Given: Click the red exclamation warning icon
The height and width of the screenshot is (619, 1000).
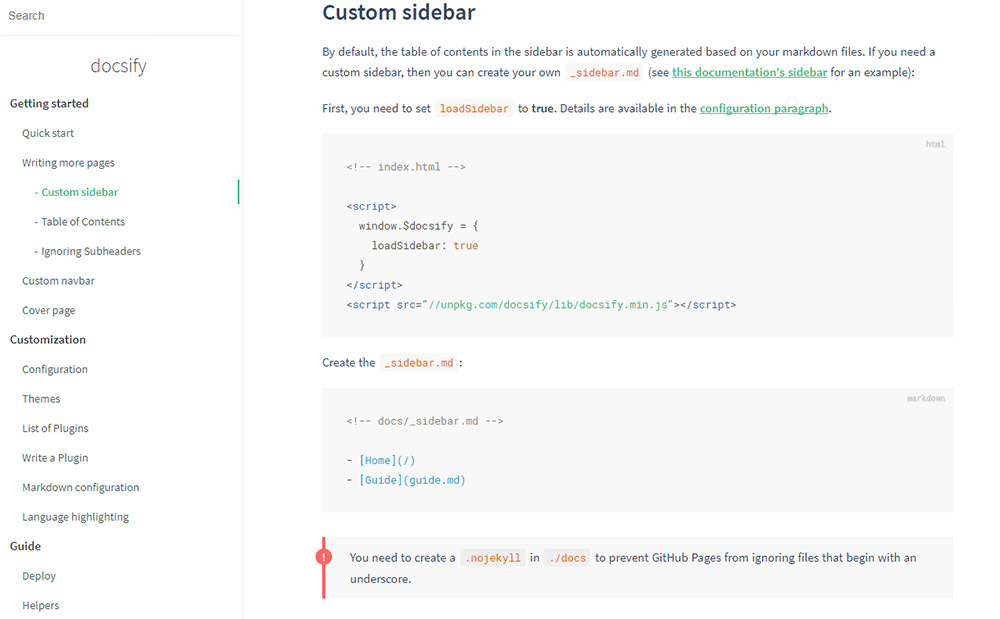Looking at the screenshot, I should point(323,557).
